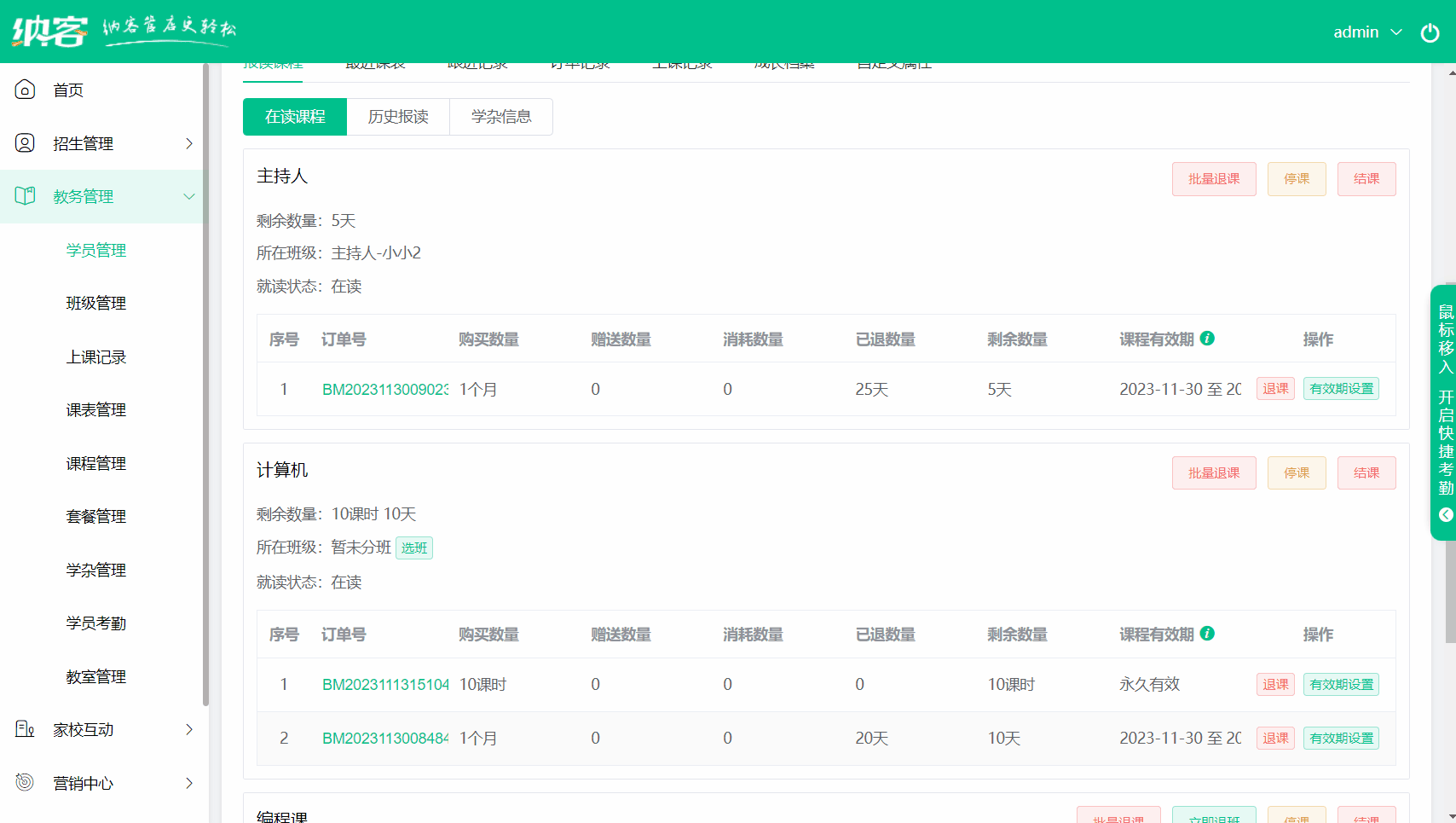Collapse the 教务管理 submenu
The width and height of the screenshot is (1456, 823).
click(x=189, y=196)
